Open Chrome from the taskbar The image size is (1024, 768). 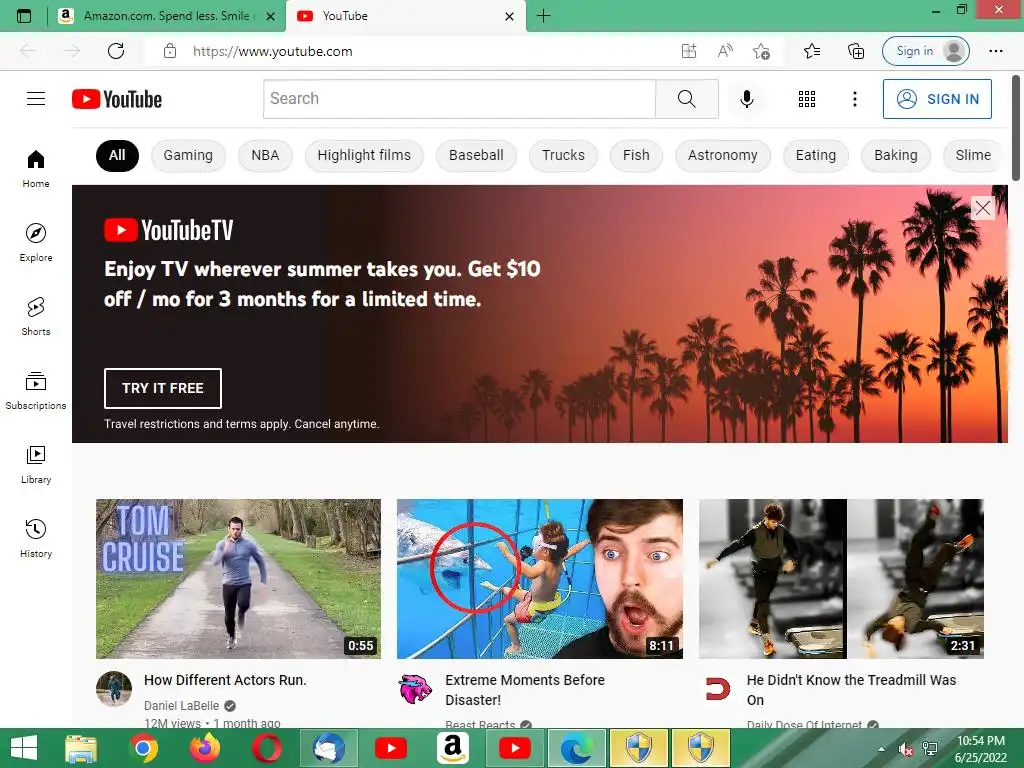pyautogui.click(x=143, y=748)
